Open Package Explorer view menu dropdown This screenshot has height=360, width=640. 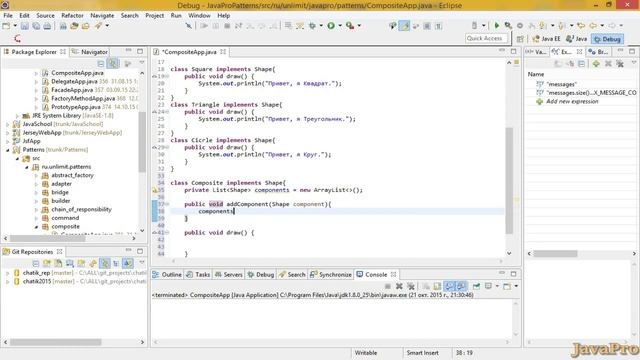pyautogui.click(x=142, y=63)
